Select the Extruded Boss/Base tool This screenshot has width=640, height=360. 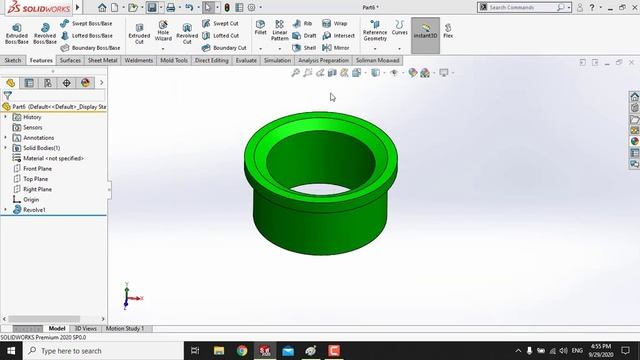point(17,33)
